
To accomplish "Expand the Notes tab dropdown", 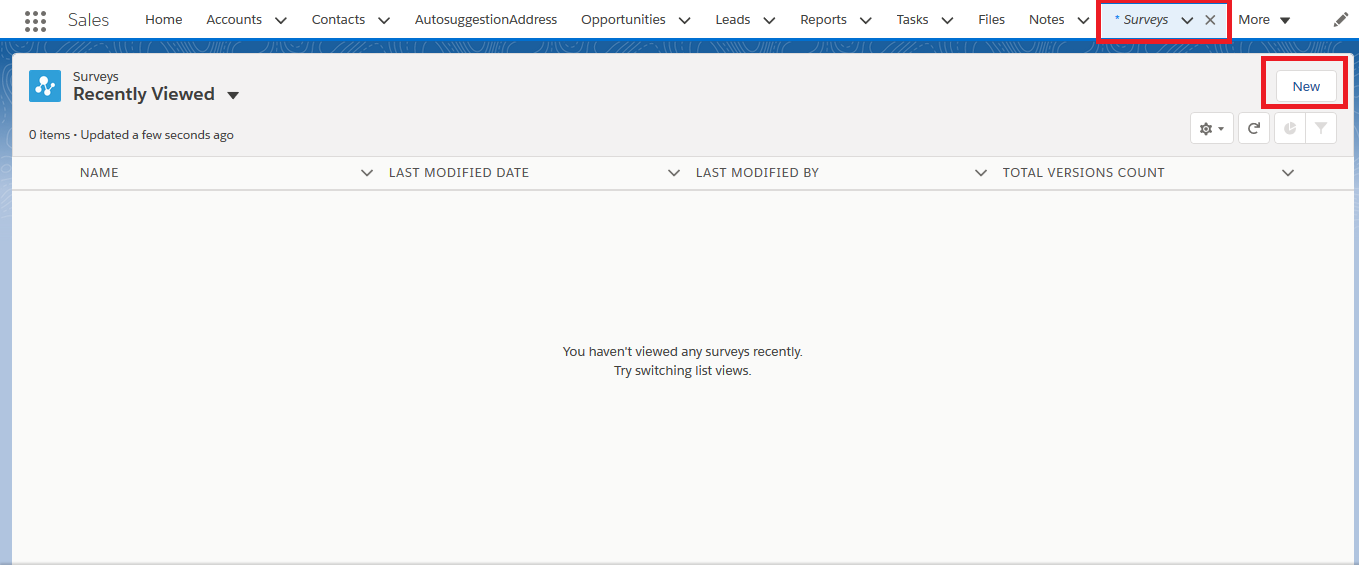I will click(x=1083, y=20).
